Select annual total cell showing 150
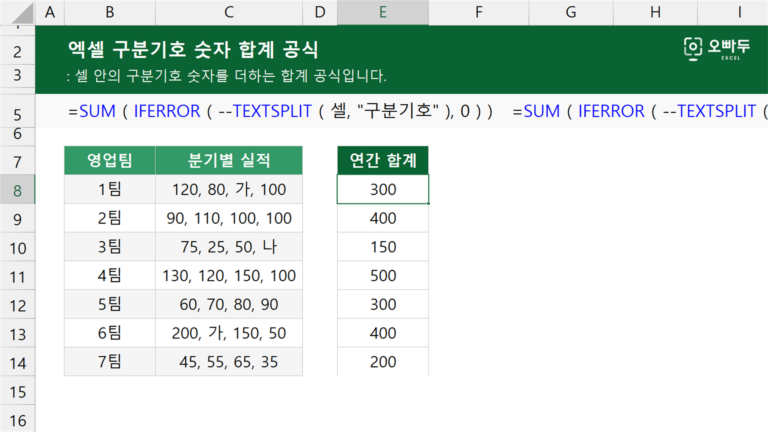The image size is (768, 432). pyautogui.click(x=383, y=246)
